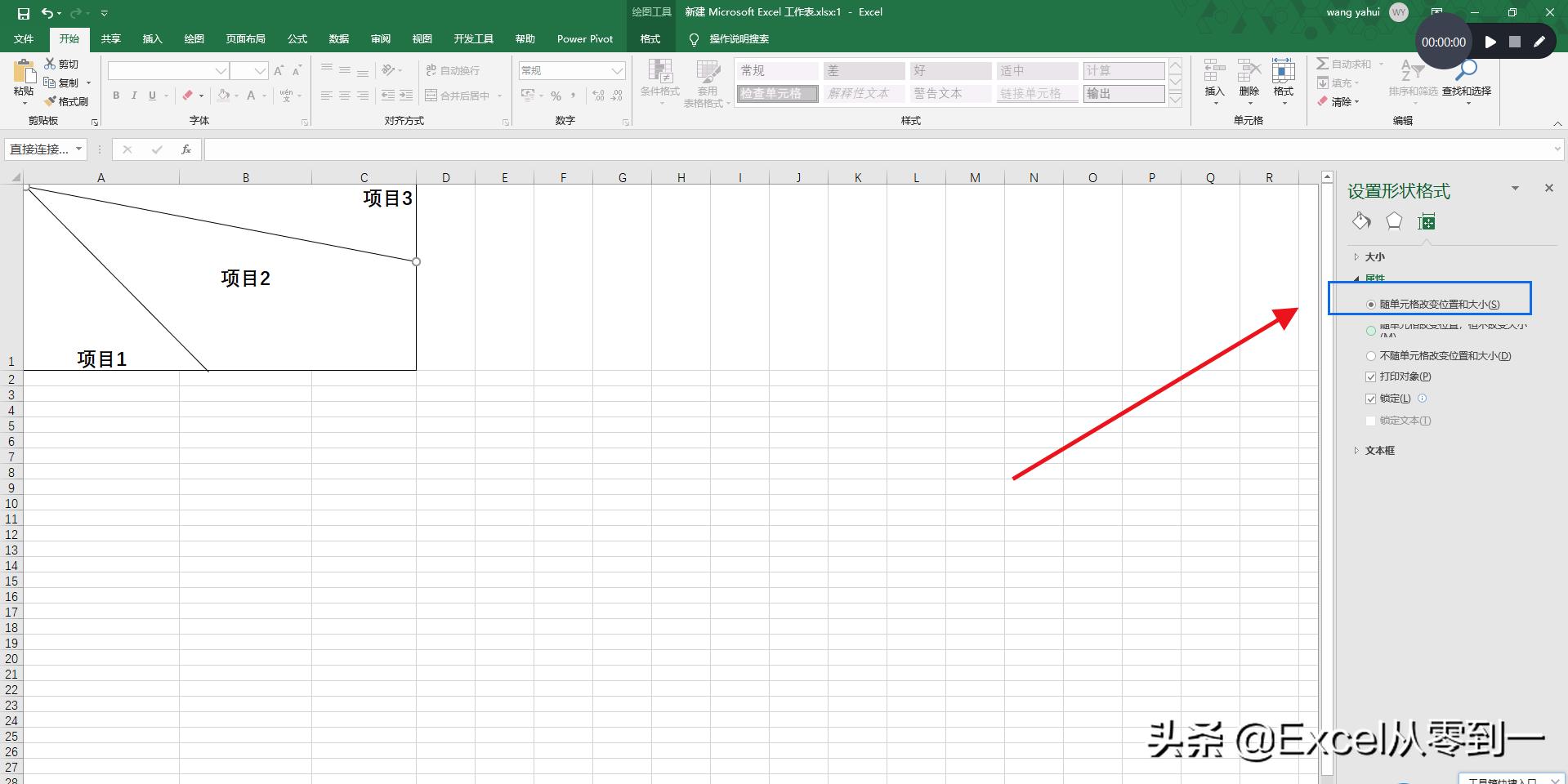Click 格式 cells button in ribbon

(x=1284, y=81)
